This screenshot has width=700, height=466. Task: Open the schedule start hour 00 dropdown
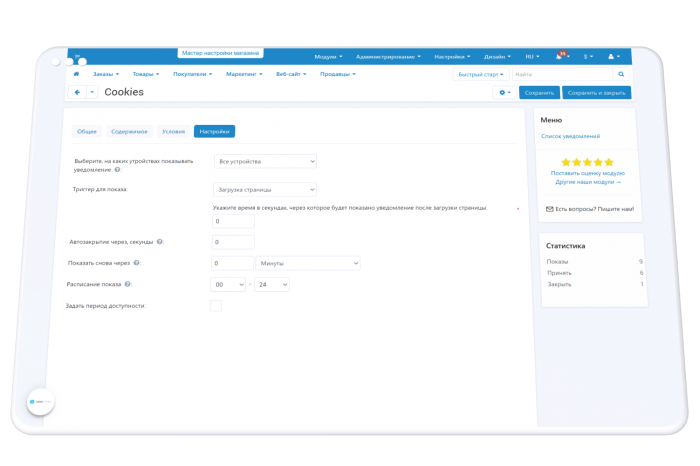(228, 284)
